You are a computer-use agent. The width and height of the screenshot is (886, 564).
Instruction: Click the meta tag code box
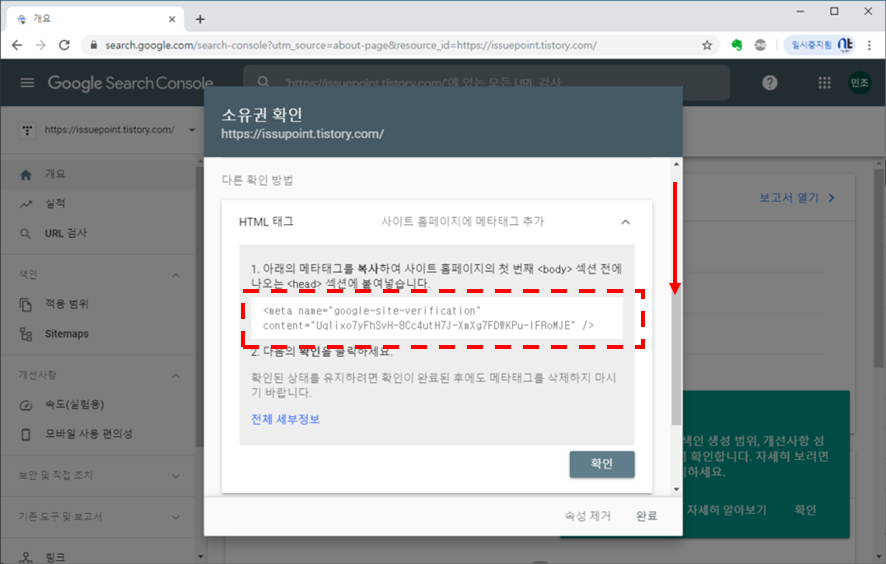(437, 318)
